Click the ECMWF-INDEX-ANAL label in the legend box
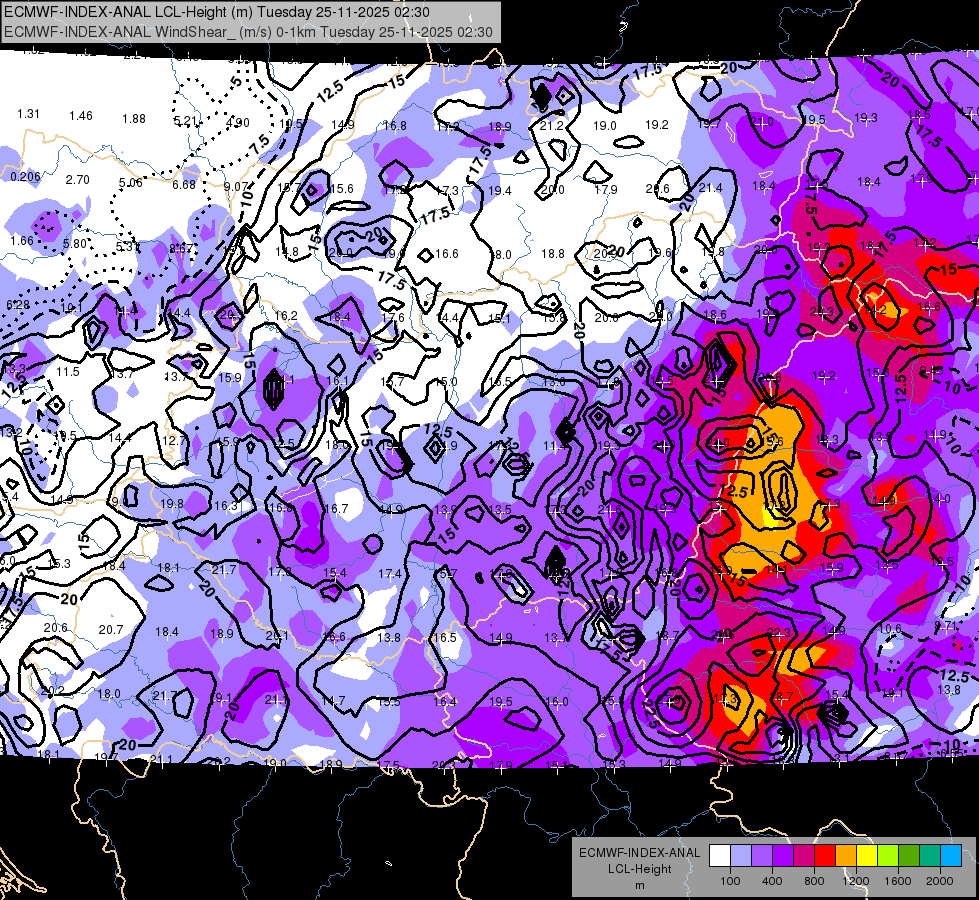 coord(639,853)
